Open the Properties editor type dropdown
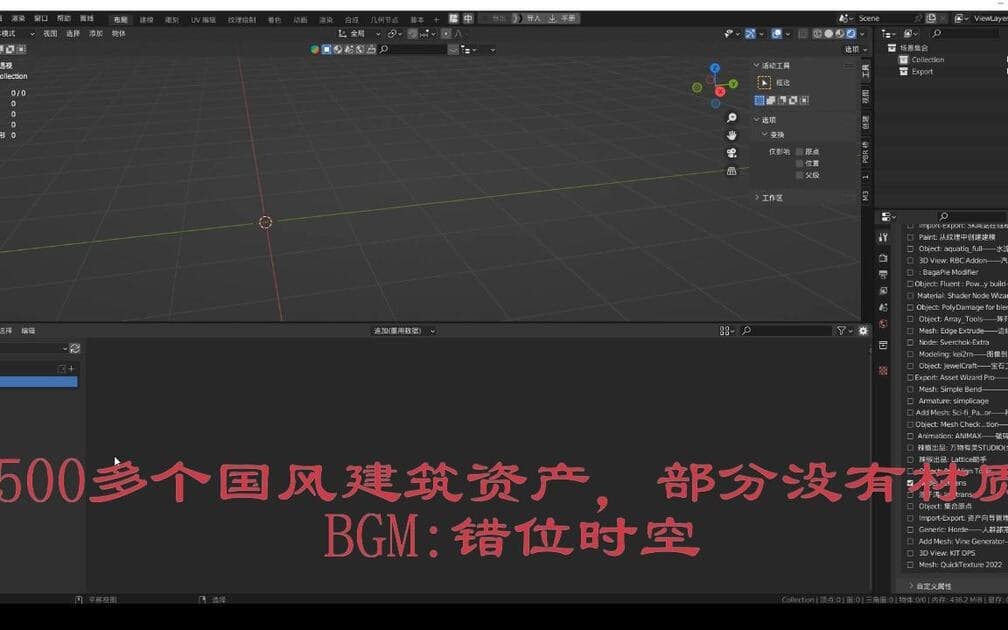The height and width of the screenshot is (630, 1008). [888, 217]
